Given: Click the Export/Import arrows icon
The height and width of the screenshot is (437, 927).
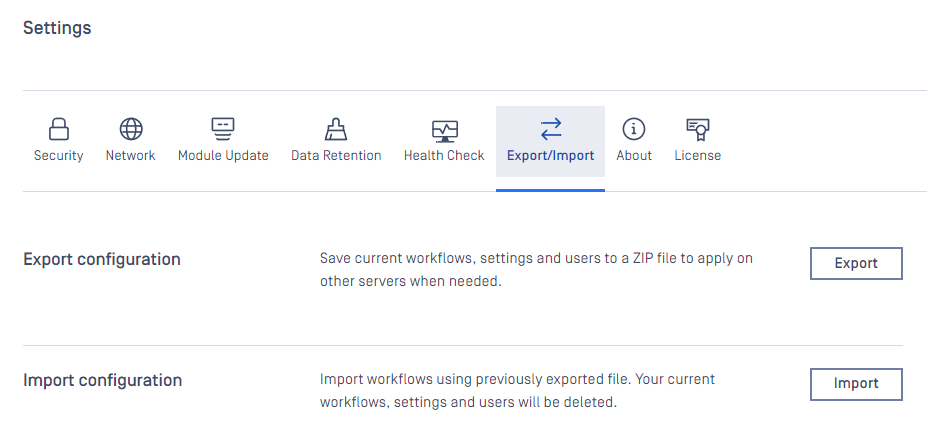Looking at the screenshot, I should [551, 129].
